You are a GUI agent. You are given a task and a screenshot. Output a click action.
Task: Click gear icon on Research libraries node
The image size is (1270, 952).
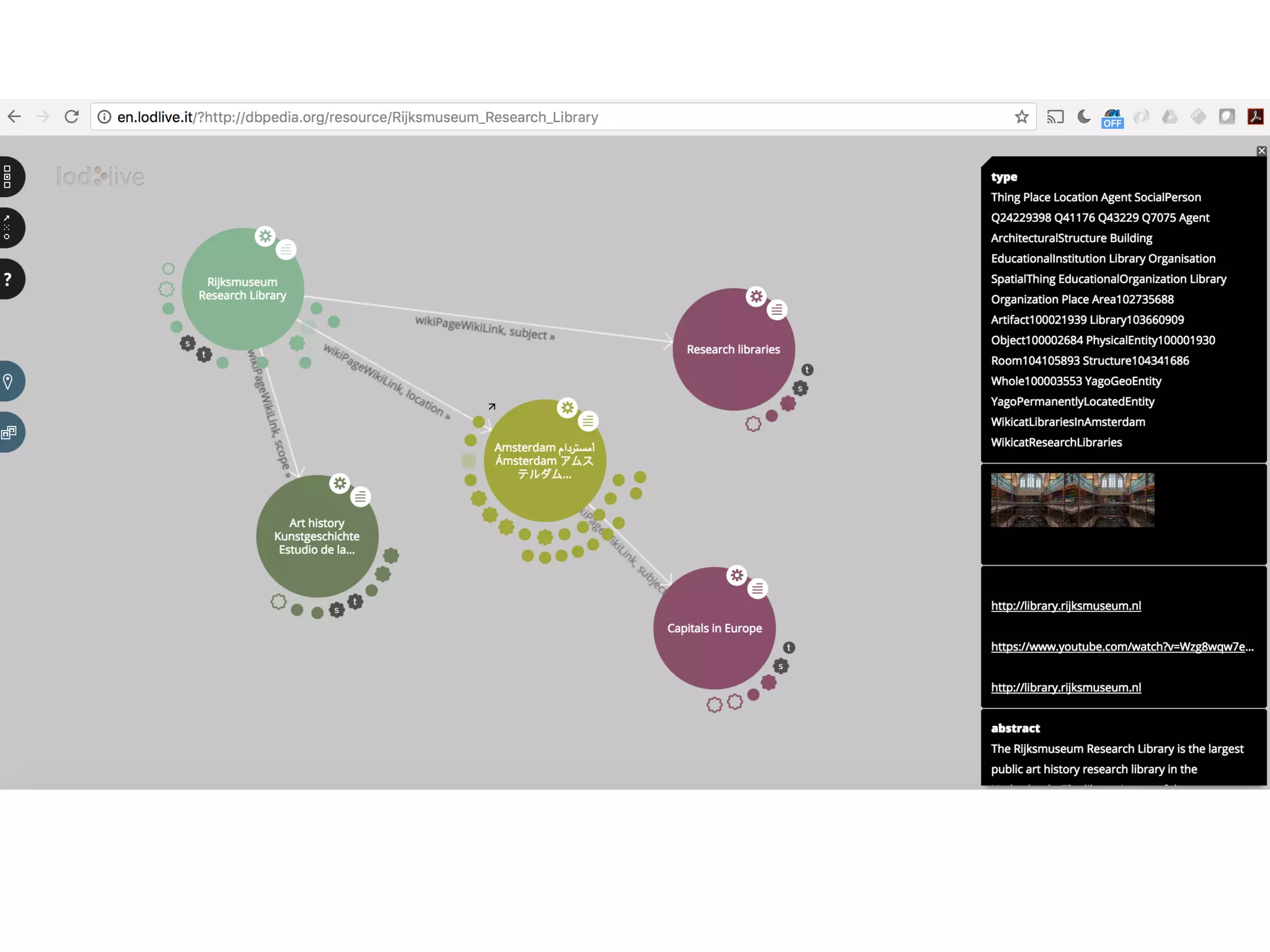click(x=756, y=296)
